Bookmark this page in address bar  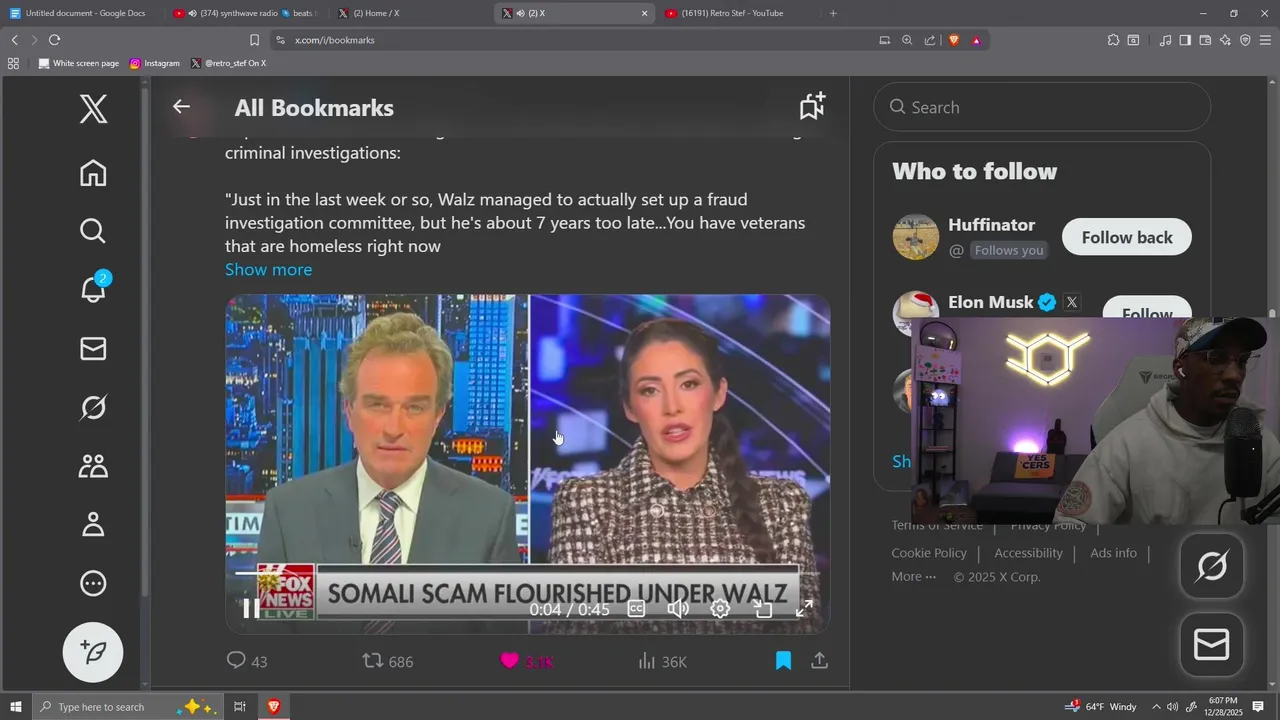[254, 40]
